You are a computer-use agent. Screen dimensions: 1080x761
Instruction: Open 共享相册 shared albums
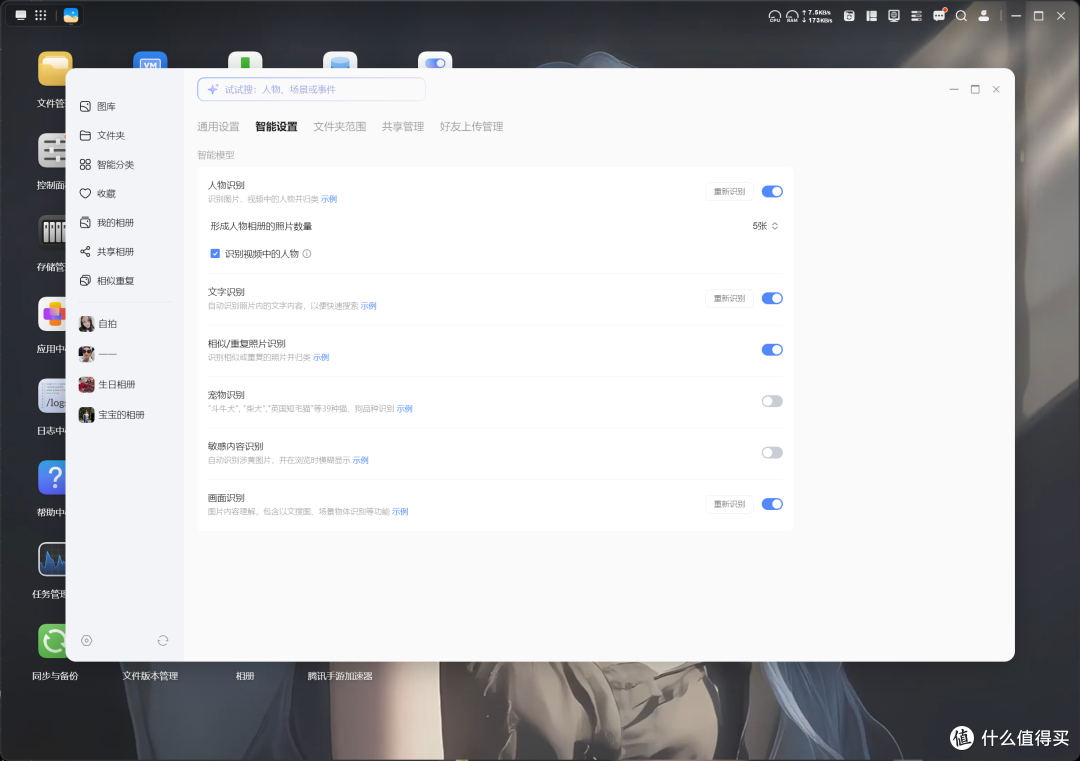click(107, 251)
